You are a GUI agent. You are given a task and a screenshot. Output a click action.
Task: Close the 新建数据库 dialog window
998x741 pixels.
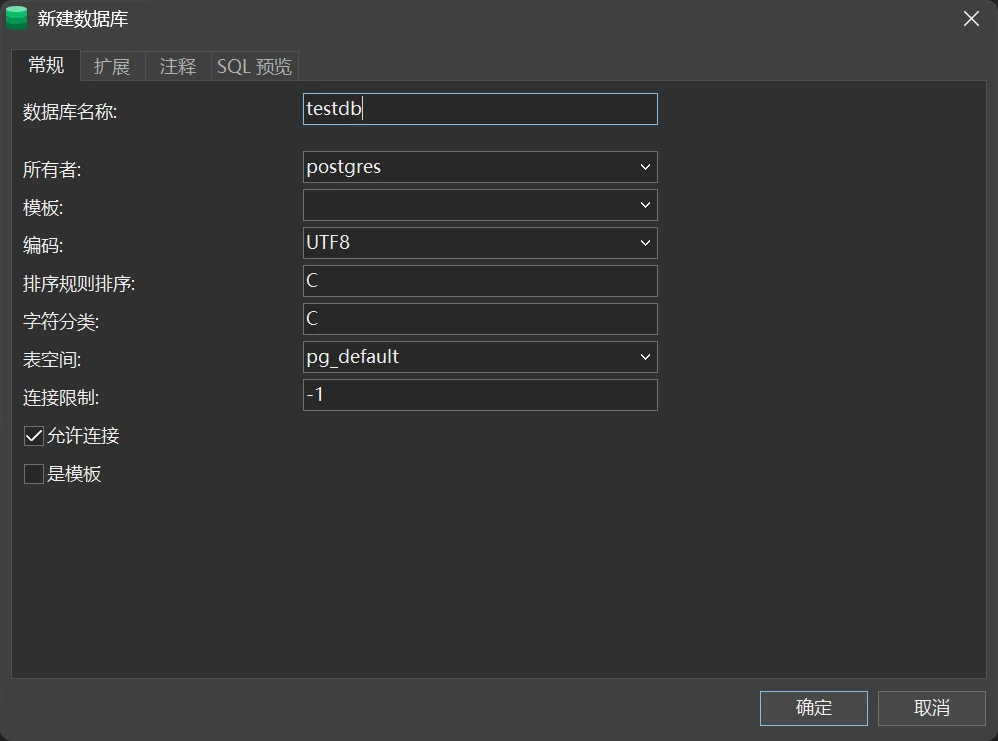point(970,19)
